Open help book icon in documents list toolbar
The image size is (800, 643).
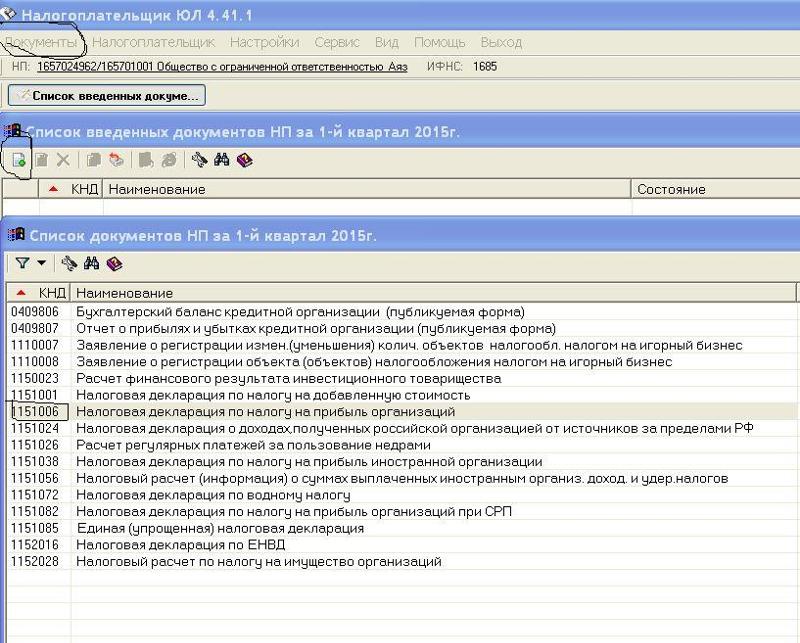click(x=114, y=264)
